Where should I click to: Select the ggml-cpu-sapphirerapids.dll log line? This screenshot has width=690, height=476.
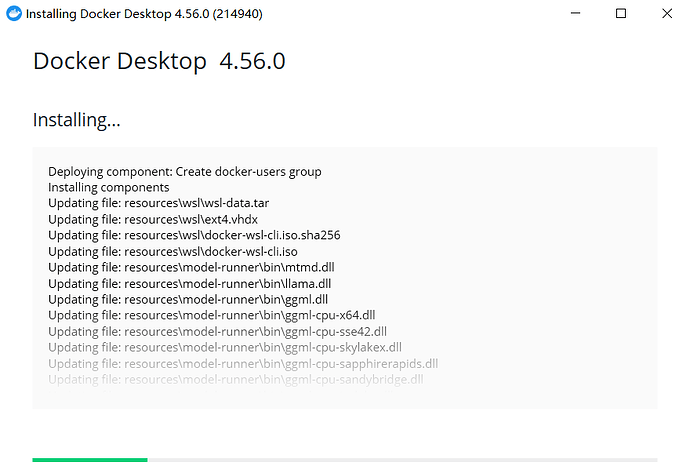coord(243,363)
